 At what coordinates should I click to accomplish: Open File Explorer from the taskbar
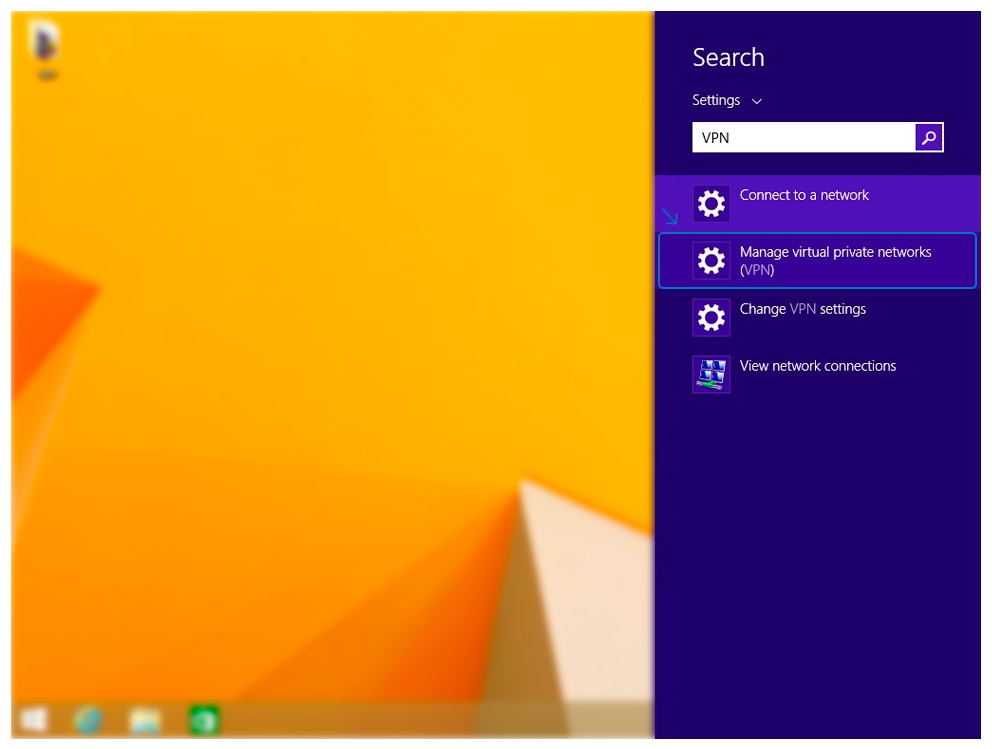(x=145, y=721)
